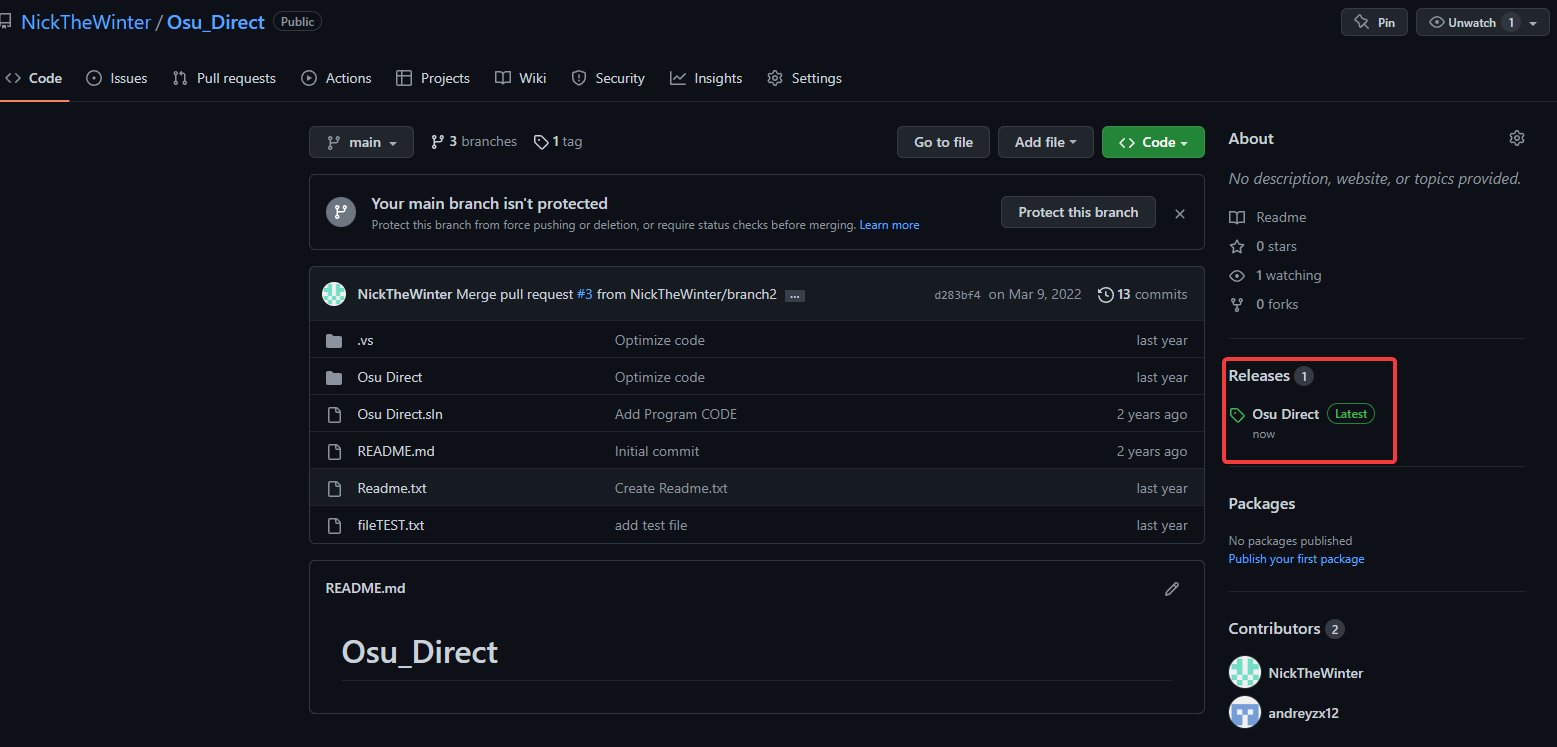Toggle the Unwatch subscription button
This screenshot has width=1557, height=747.
click(1469, 21)
